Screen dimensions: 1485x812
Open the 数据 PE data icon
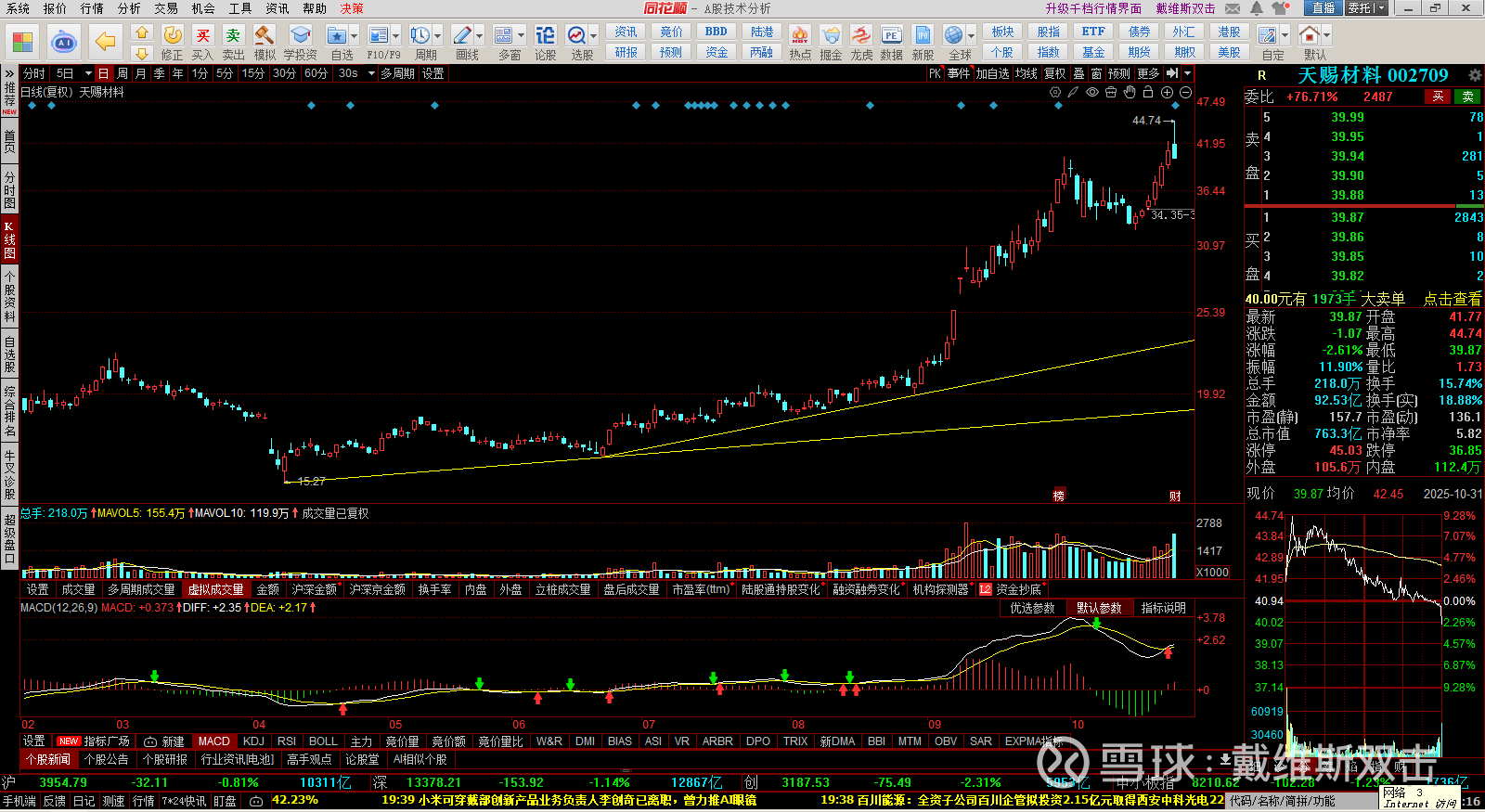point(892,36)
